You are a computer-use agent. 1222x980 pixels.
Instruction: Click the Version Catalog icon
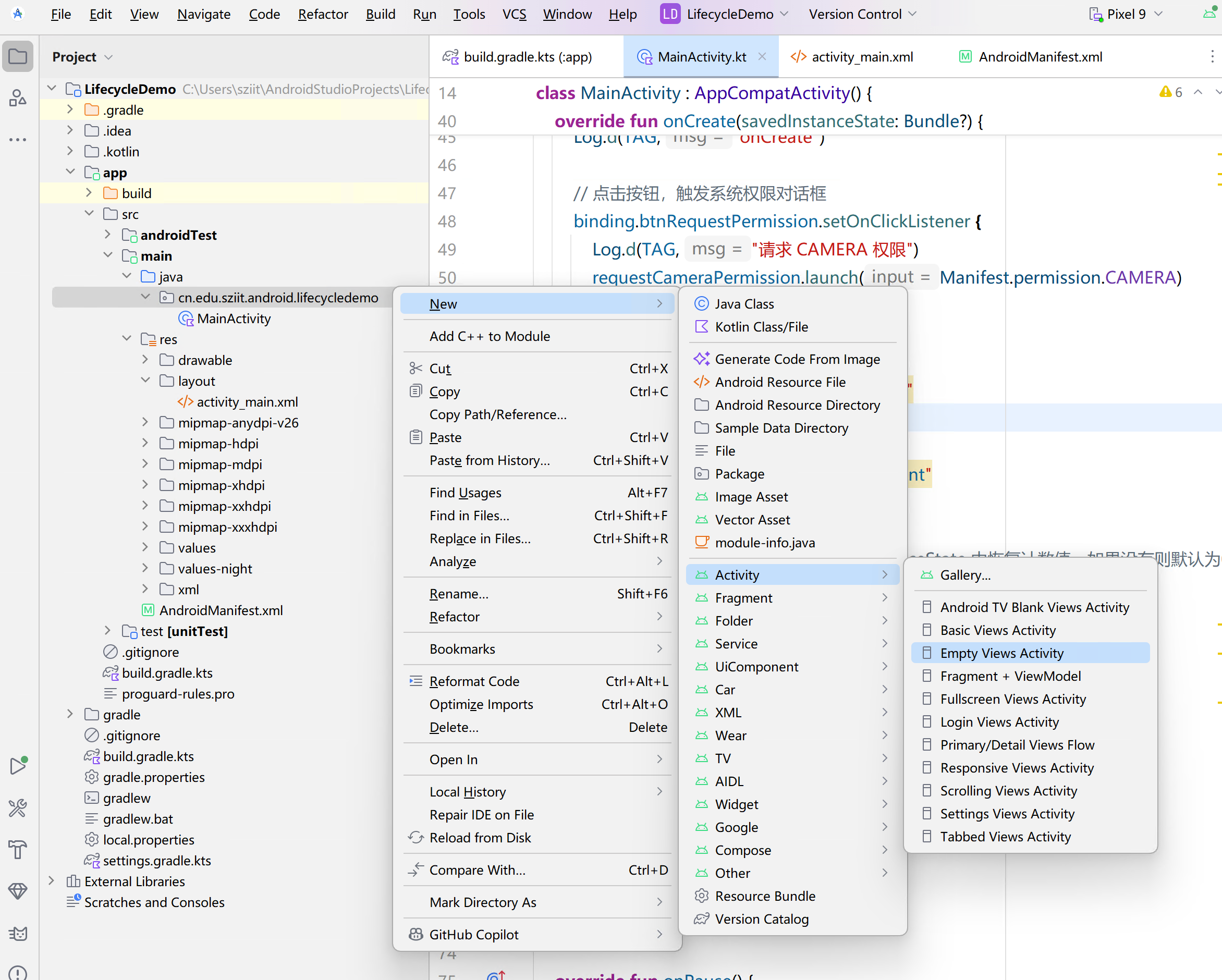pos(702,919)
